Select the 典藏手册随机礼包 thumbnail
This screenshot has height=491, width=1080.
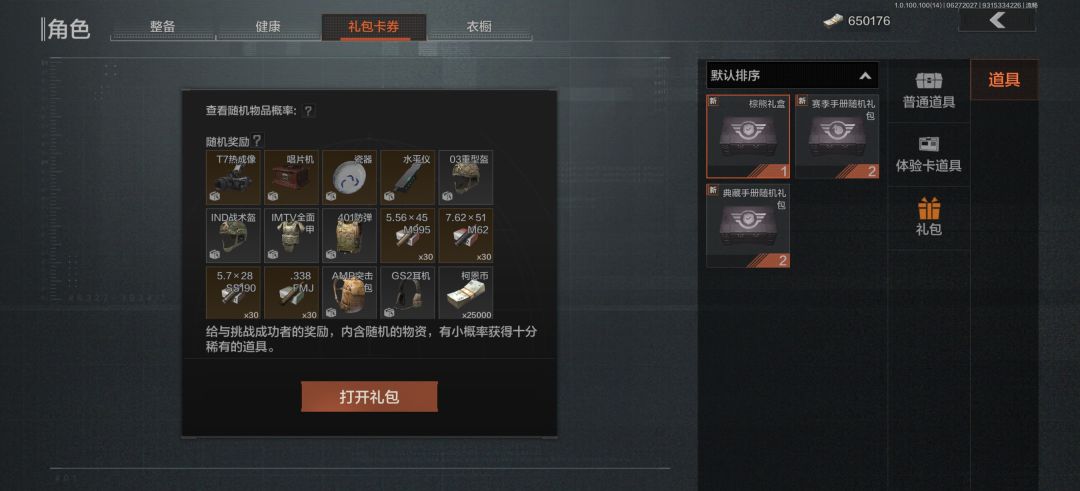click(748, 225)
